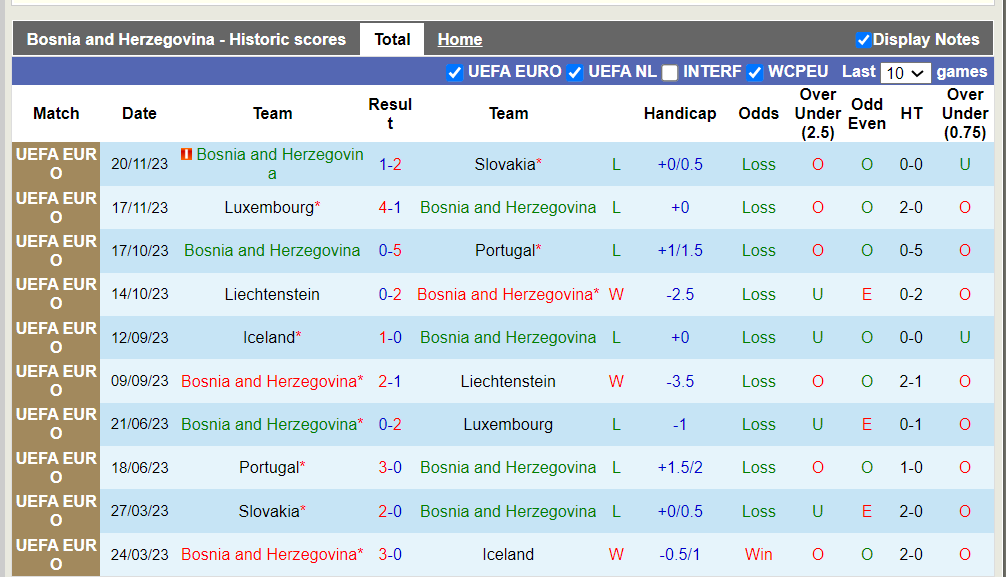
Task: Select 10 in the games dropdown
Action: tap(898, 72)
